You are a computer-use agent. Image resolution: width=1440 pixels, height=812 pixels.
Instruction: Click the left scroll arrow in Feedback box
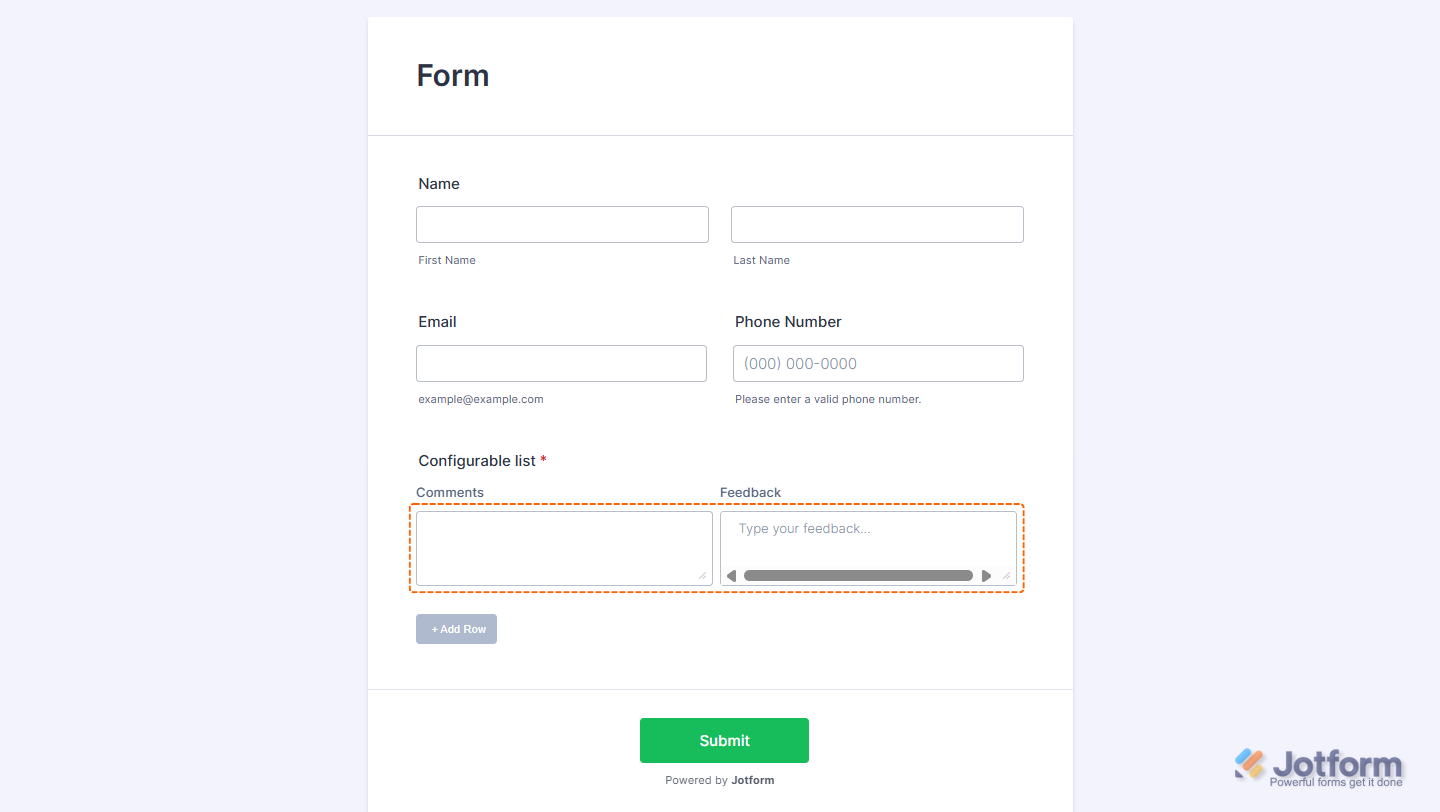pos(731,576)
